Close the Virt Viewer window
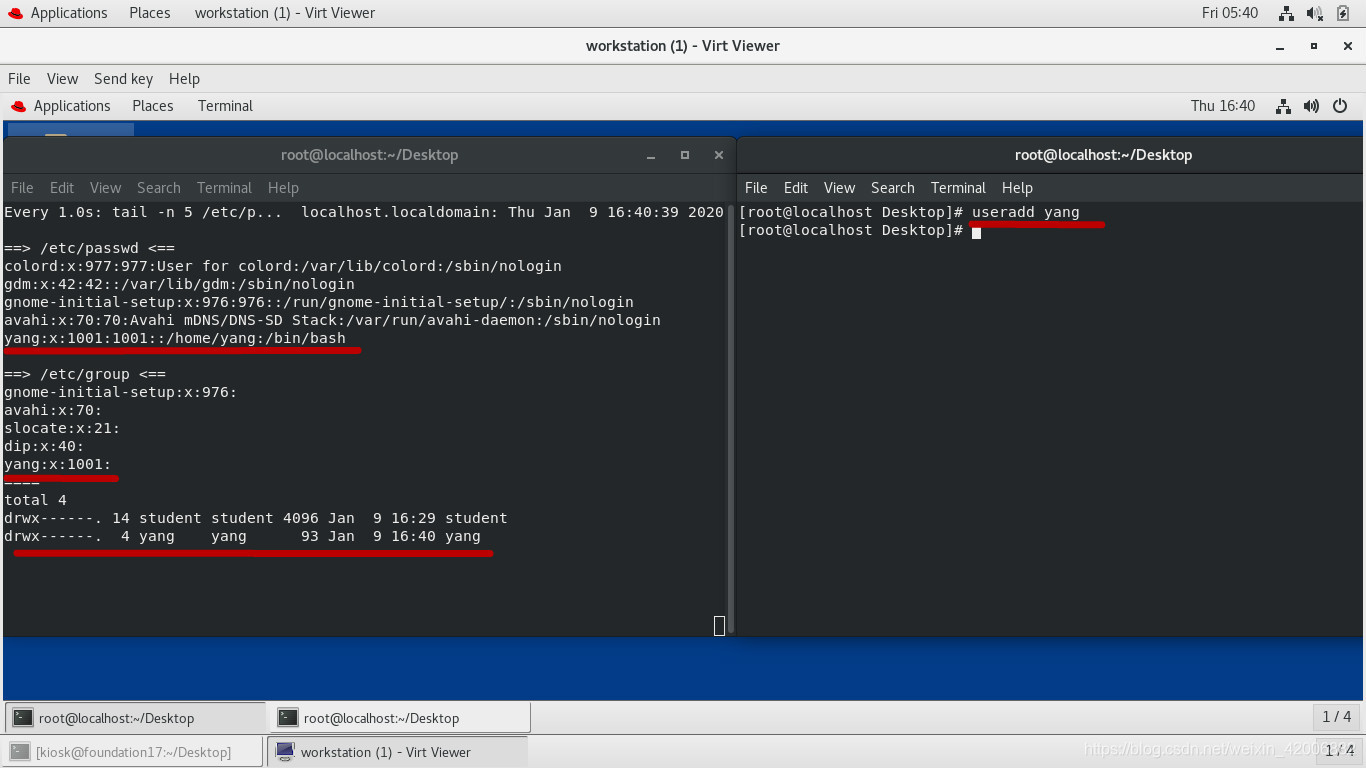Viewport: 1366px width, 768px height. pos(1347,46)
